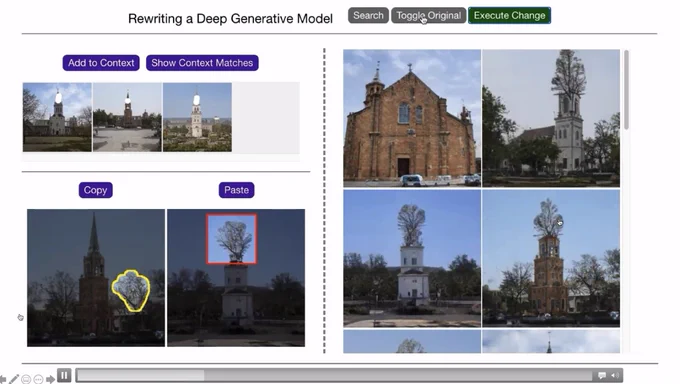
Task: Click the speaker volume icon
Action: [x=615, y=375]
